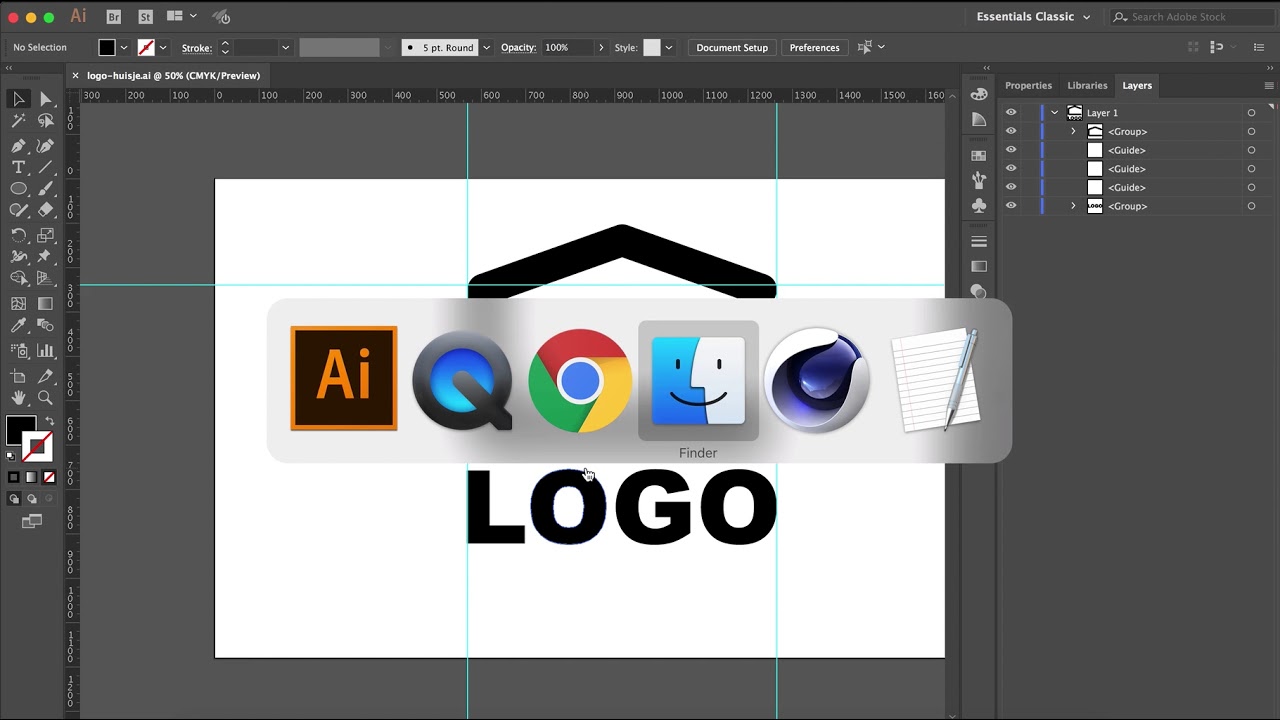
Task: Open stroke weight dropdown
Action: (x=285, y=48)
